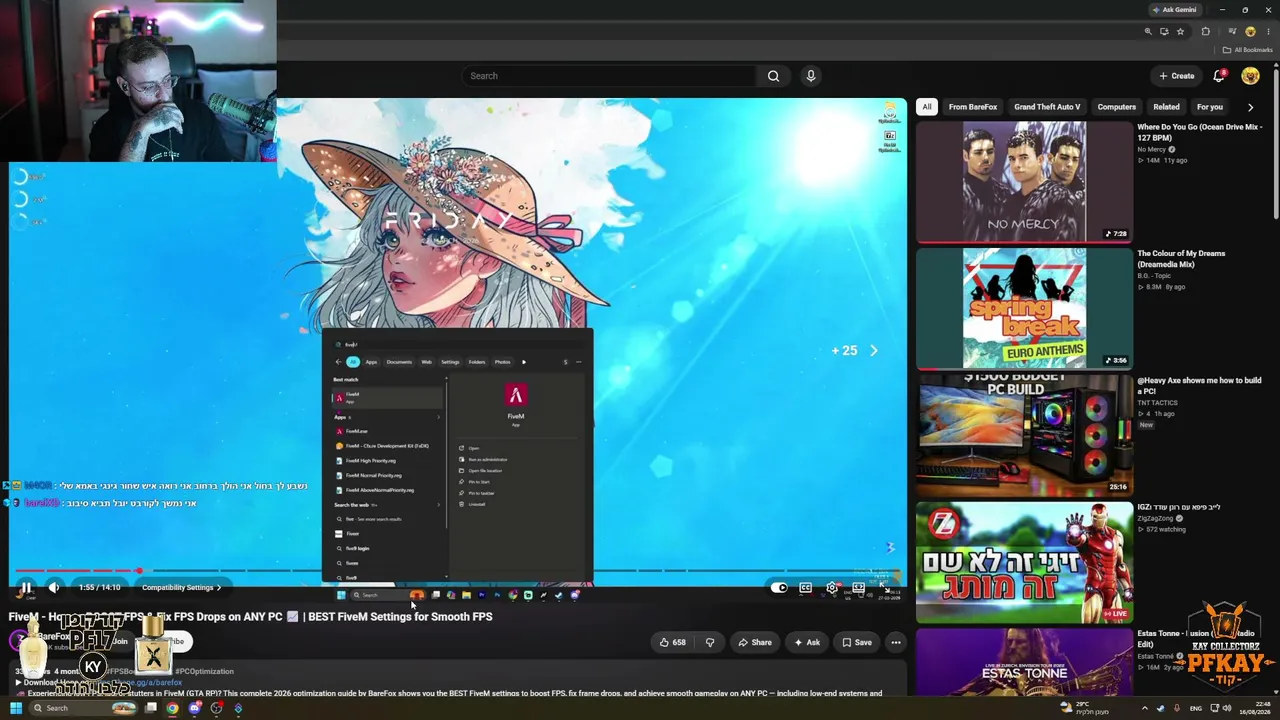Click the YouTube search input field
The height and width of the screenshot is (720, 1280).
(x=609, y=76)
